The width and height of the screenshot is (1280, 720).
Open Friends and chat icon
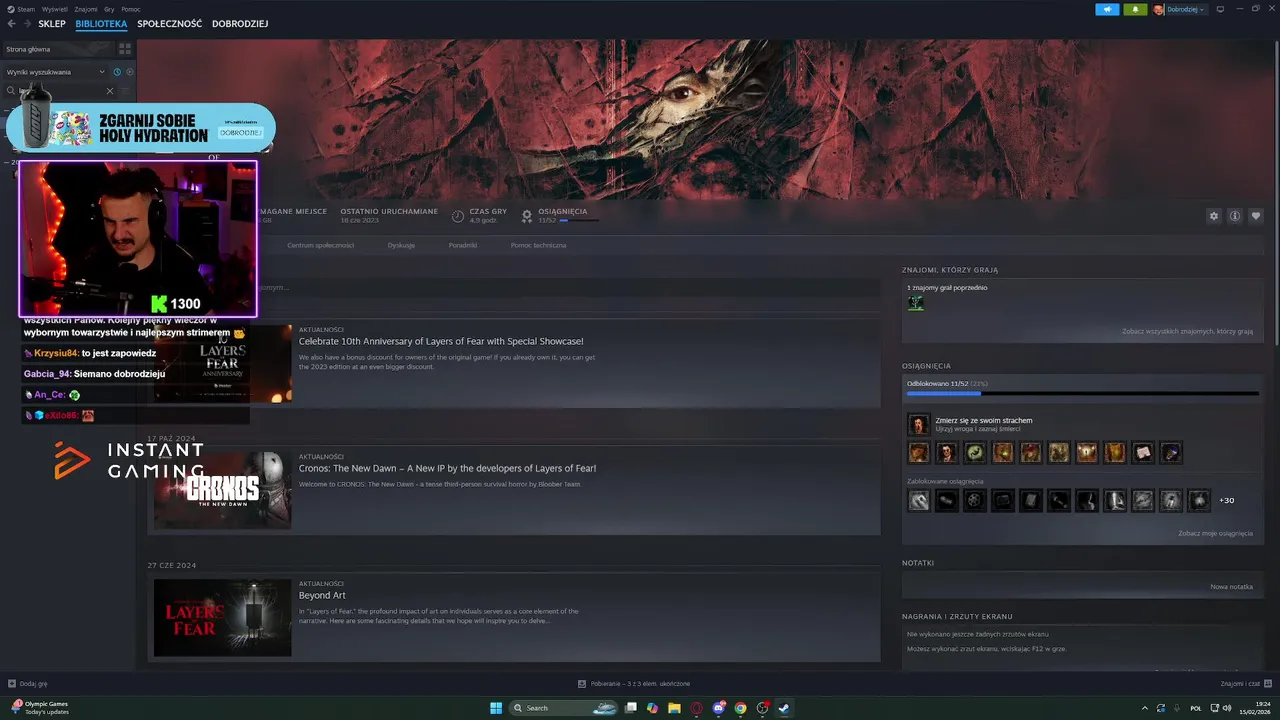click(x=1266, y=684)
